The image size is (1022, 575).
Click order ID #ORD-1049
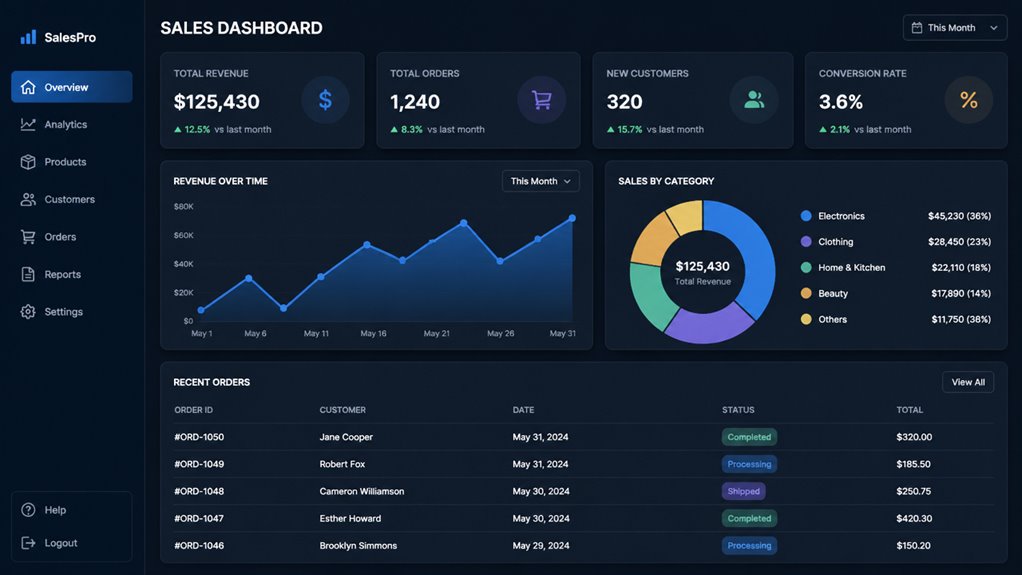click(x=199, y=464)
